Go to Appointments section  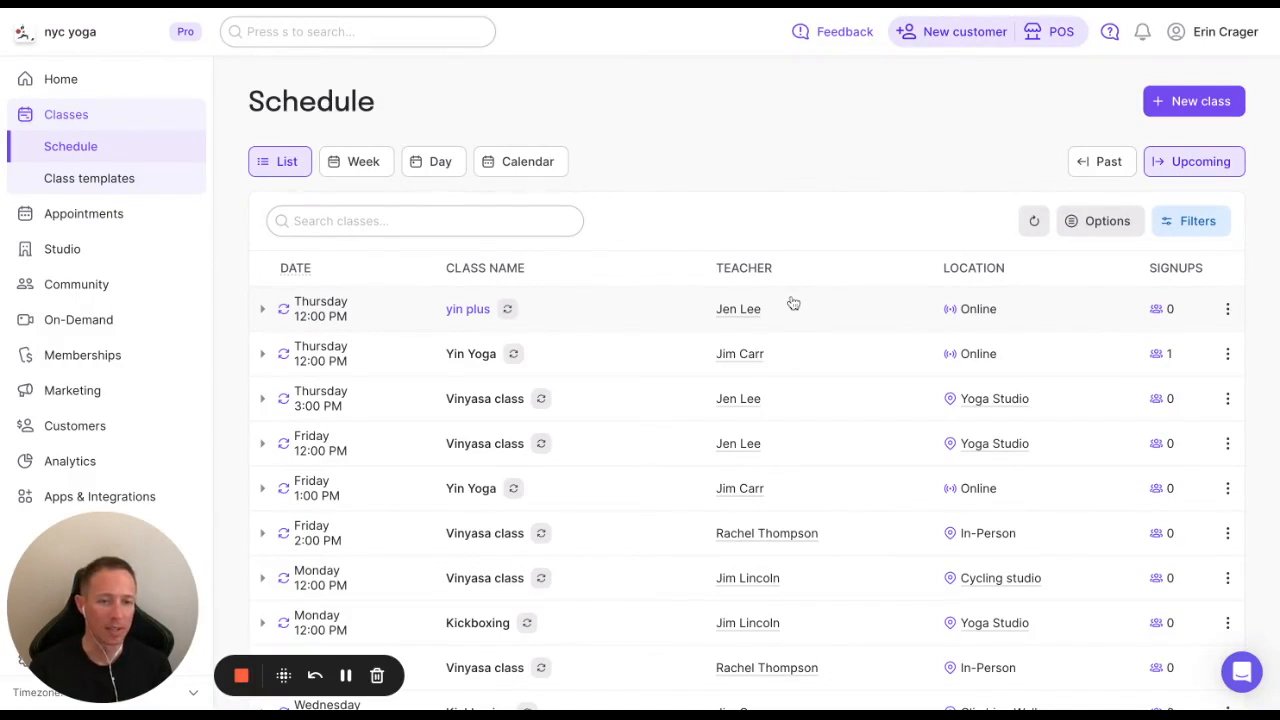84,213
